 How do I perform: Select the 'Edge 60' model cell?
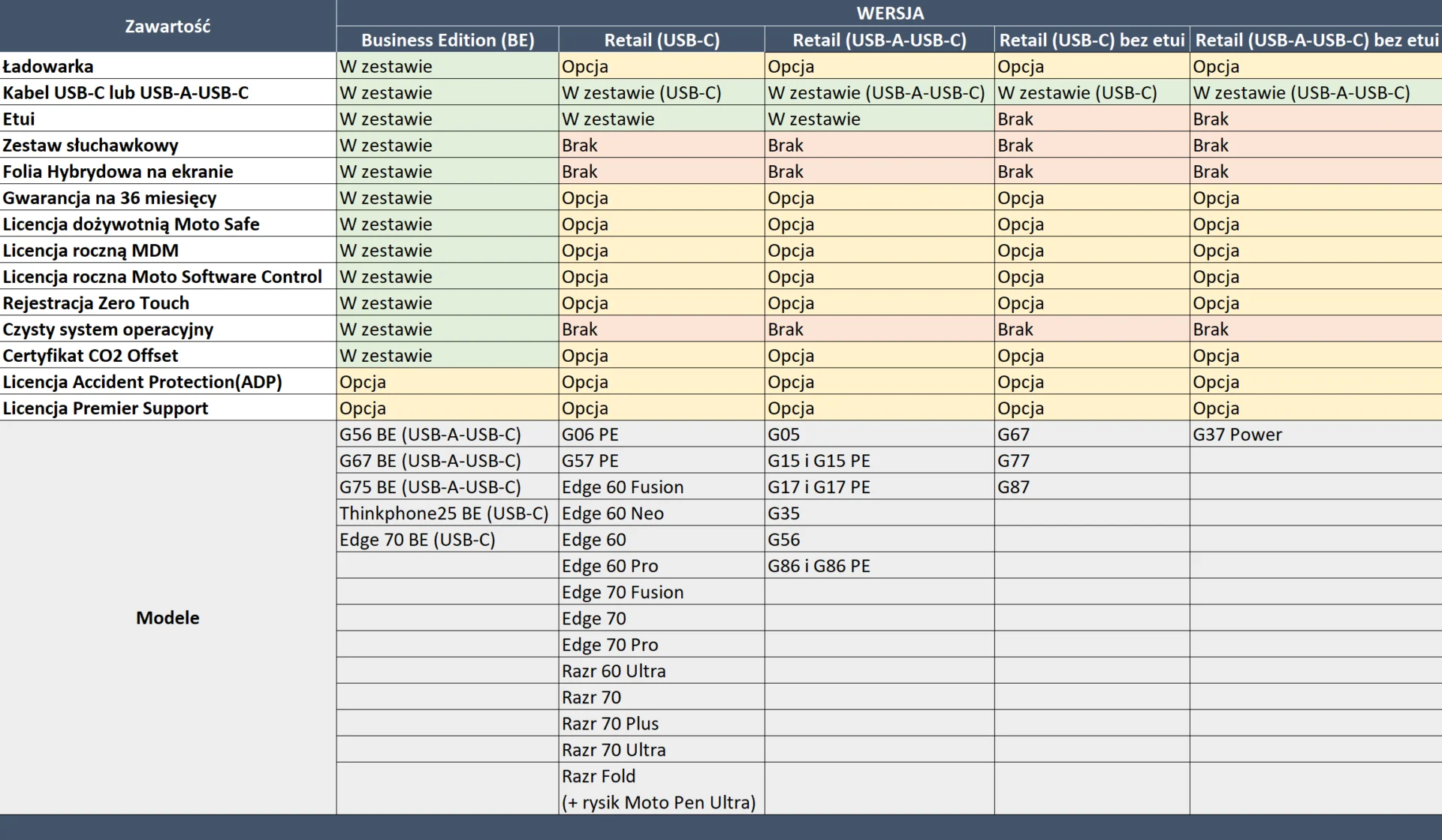[x=662, y=539]
